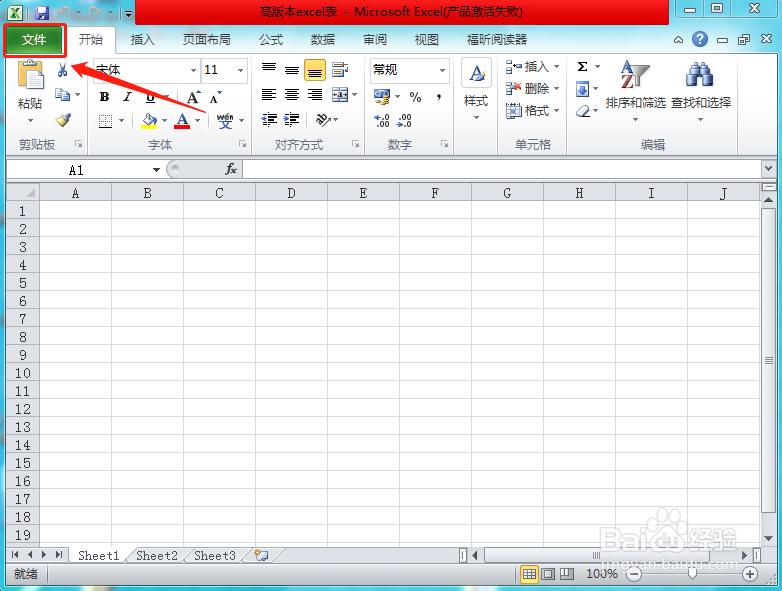Image resolution: width=782 pixels, height=591 pixels.
Task: Open the font size dropdown showing 11
Action: [x=240, y=70]
